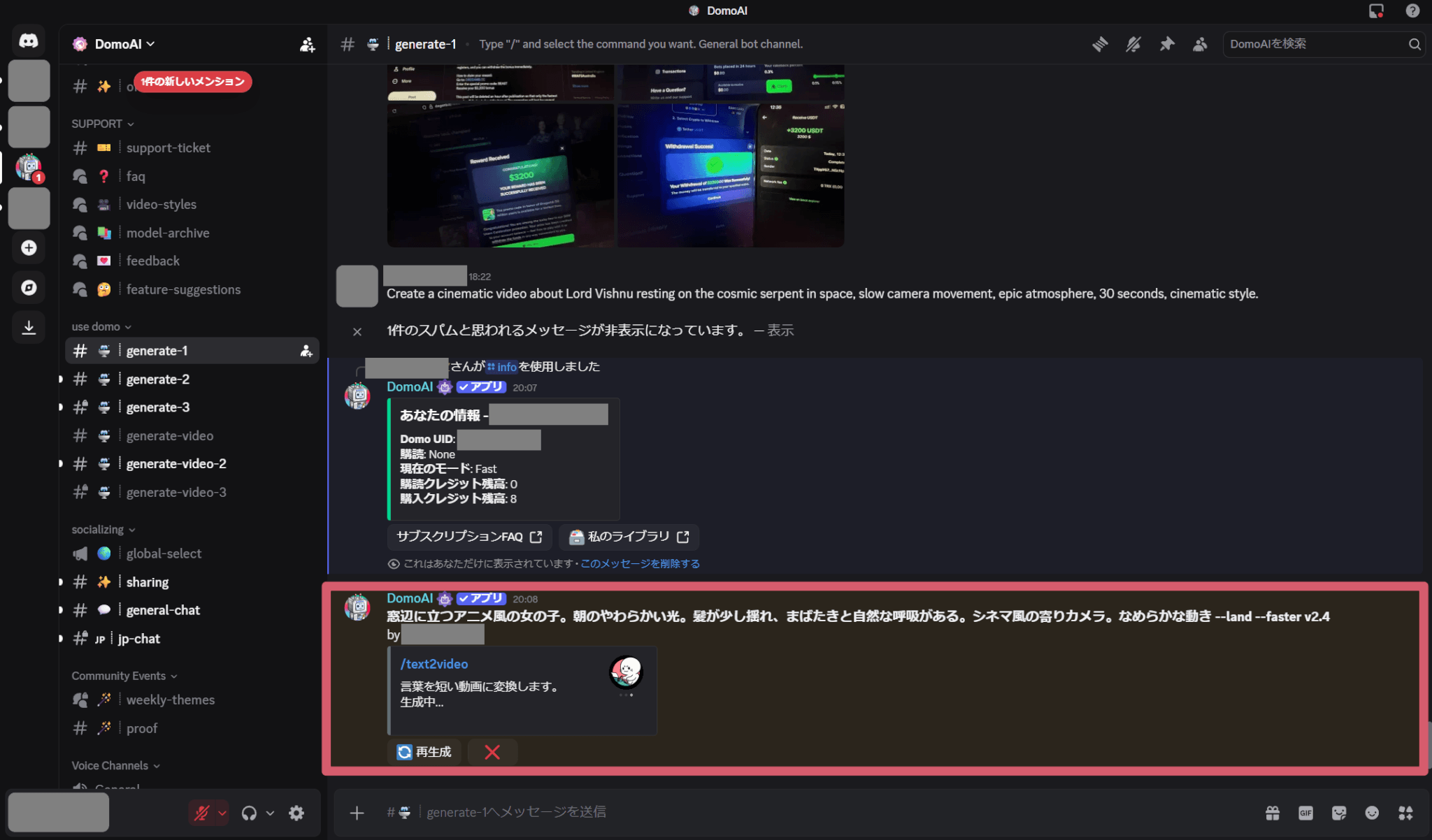Show the member list icon
The height and width of the screenshot is (840, 1432).
click(1200, 44)
